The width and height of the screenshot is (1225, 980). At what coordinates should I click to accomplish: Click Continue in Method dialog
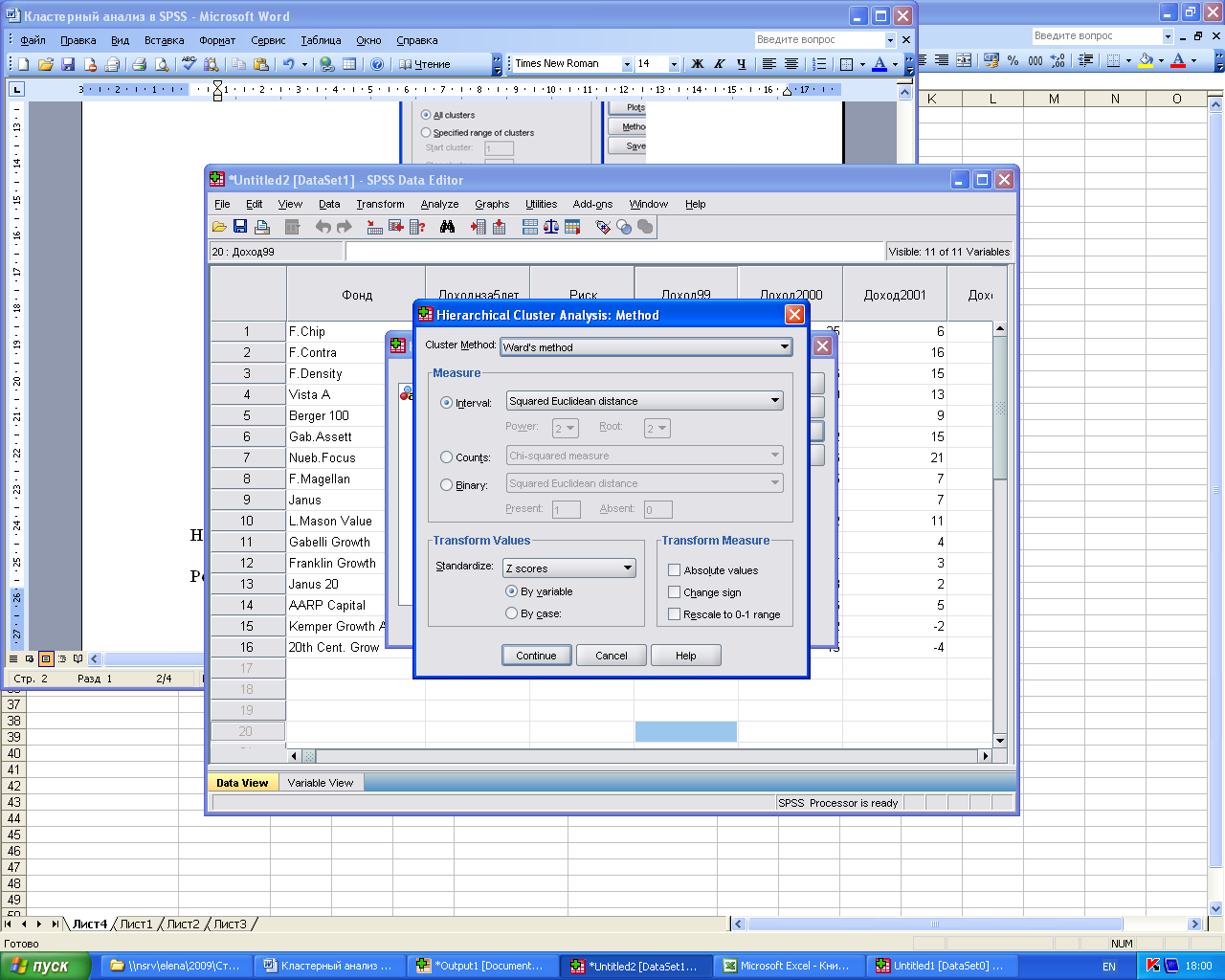(x=536, y=656)
